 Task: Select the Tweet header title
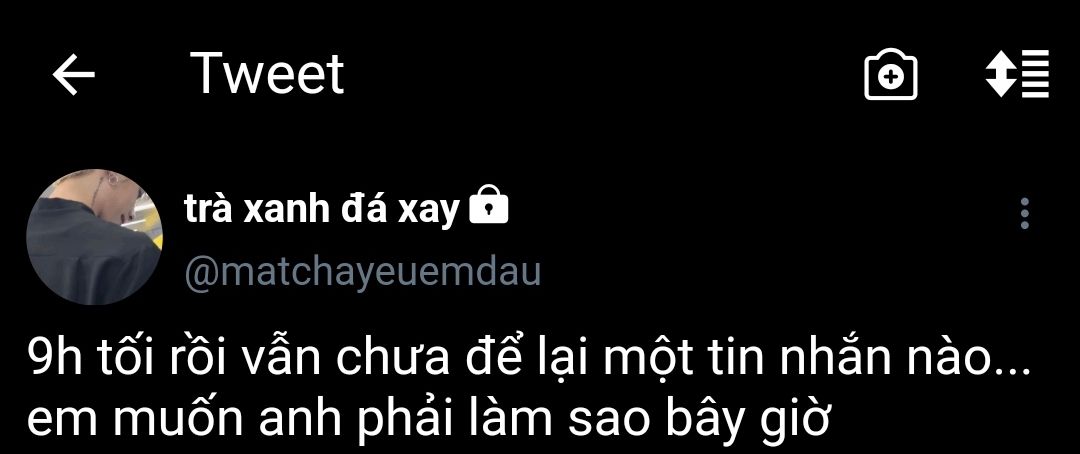pyautogui.click(x=267, y=73)
